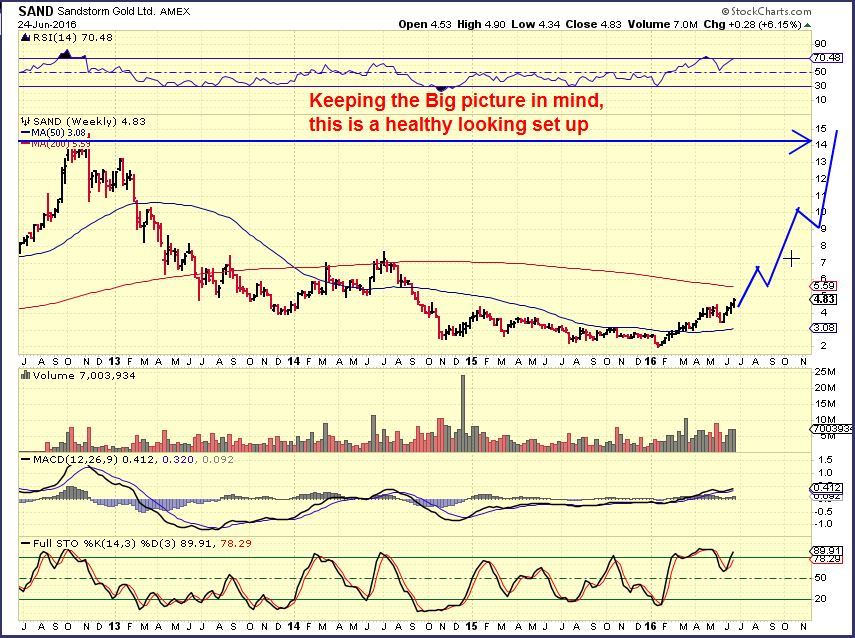Click the 15M volume axis label

coord(825,404)
